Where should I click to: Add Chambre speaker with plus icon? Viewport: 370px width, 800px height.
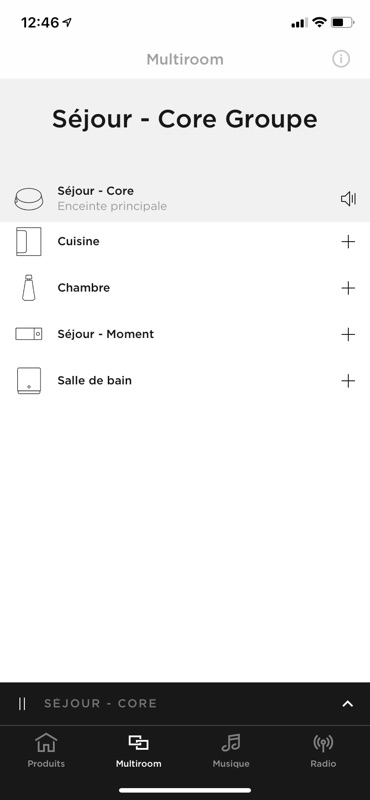click(x=348, y=288)
